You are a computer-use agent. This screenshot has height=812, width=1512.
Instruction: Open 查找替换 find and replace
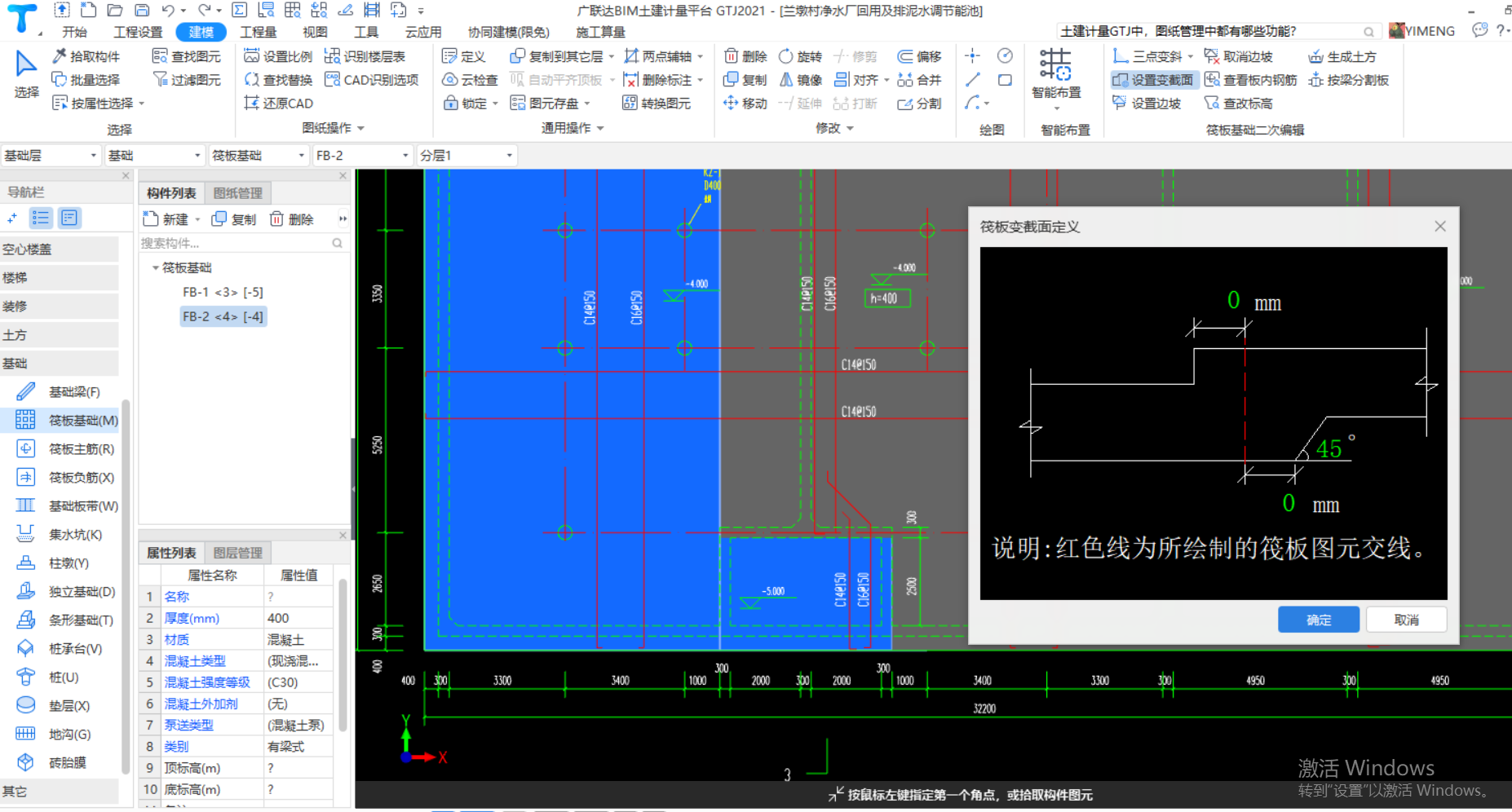pyautogui.click(x=278, y=80)
